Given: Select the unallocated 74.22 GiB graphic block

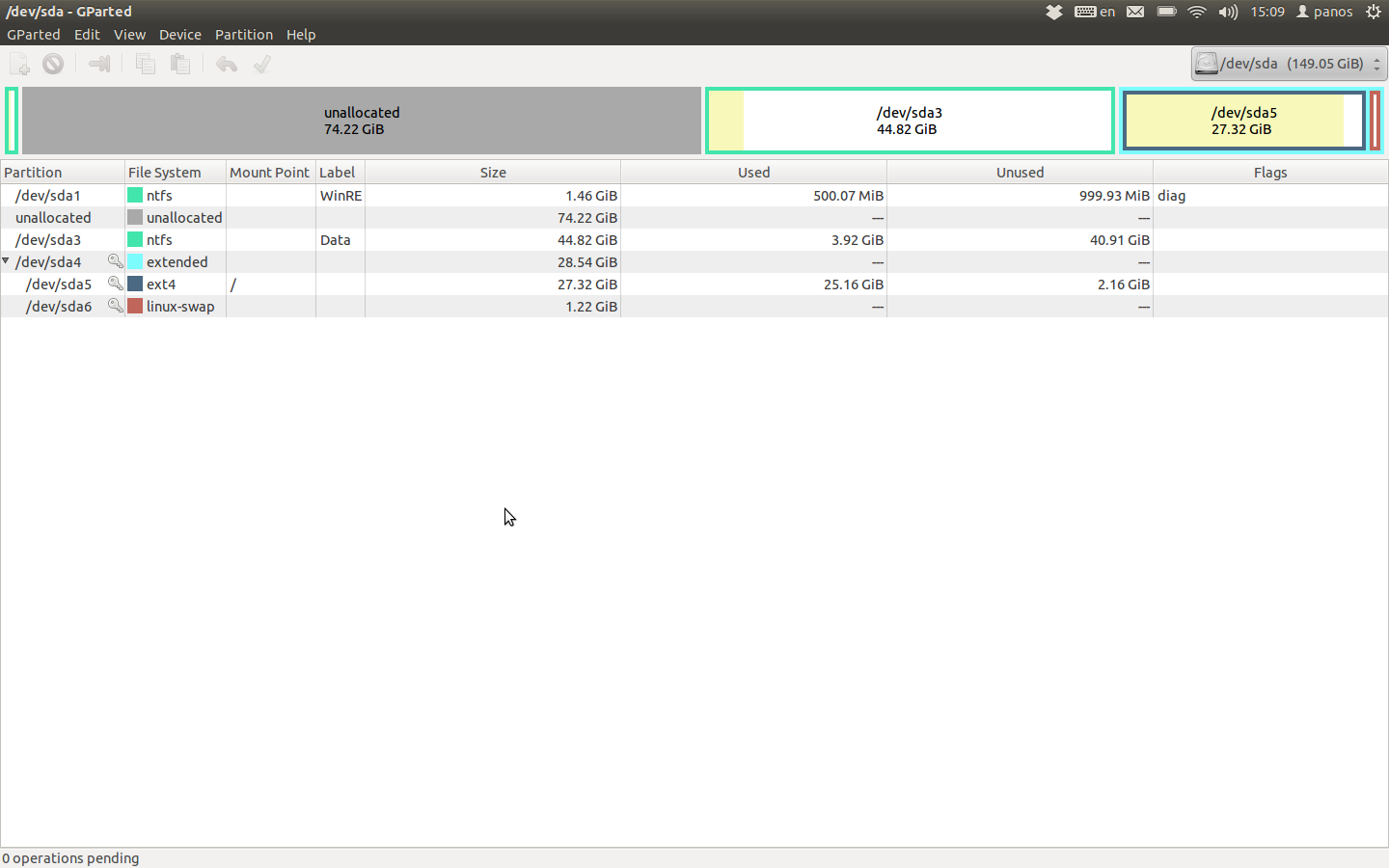Looking at the screenshot, I should pos(362,121).
